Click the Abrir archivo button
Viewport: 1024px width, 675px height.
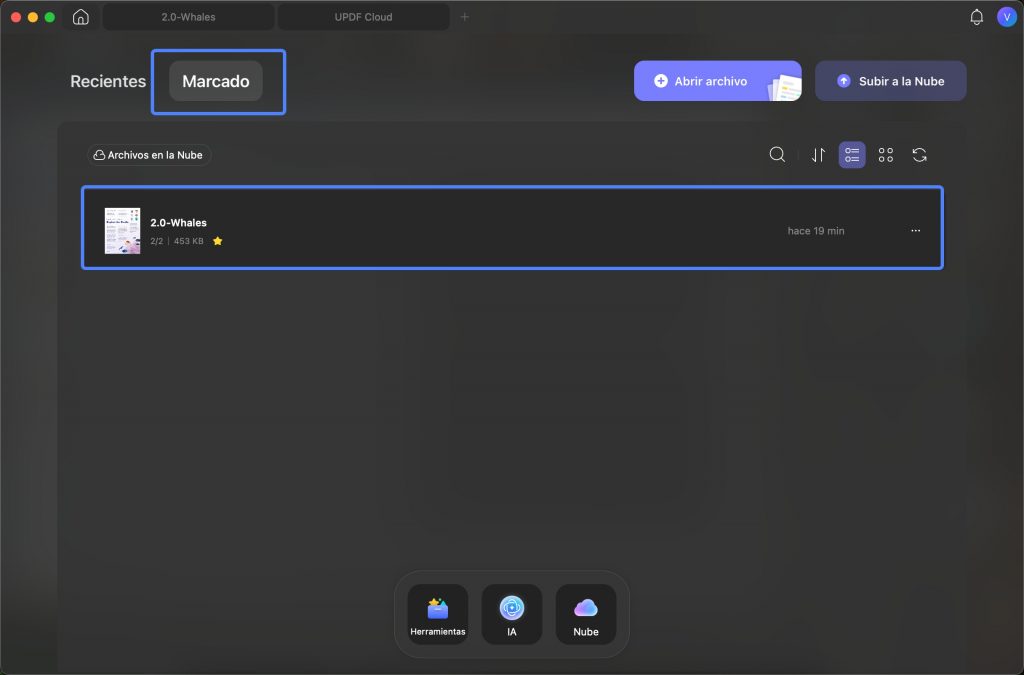[x=718, y=81]
